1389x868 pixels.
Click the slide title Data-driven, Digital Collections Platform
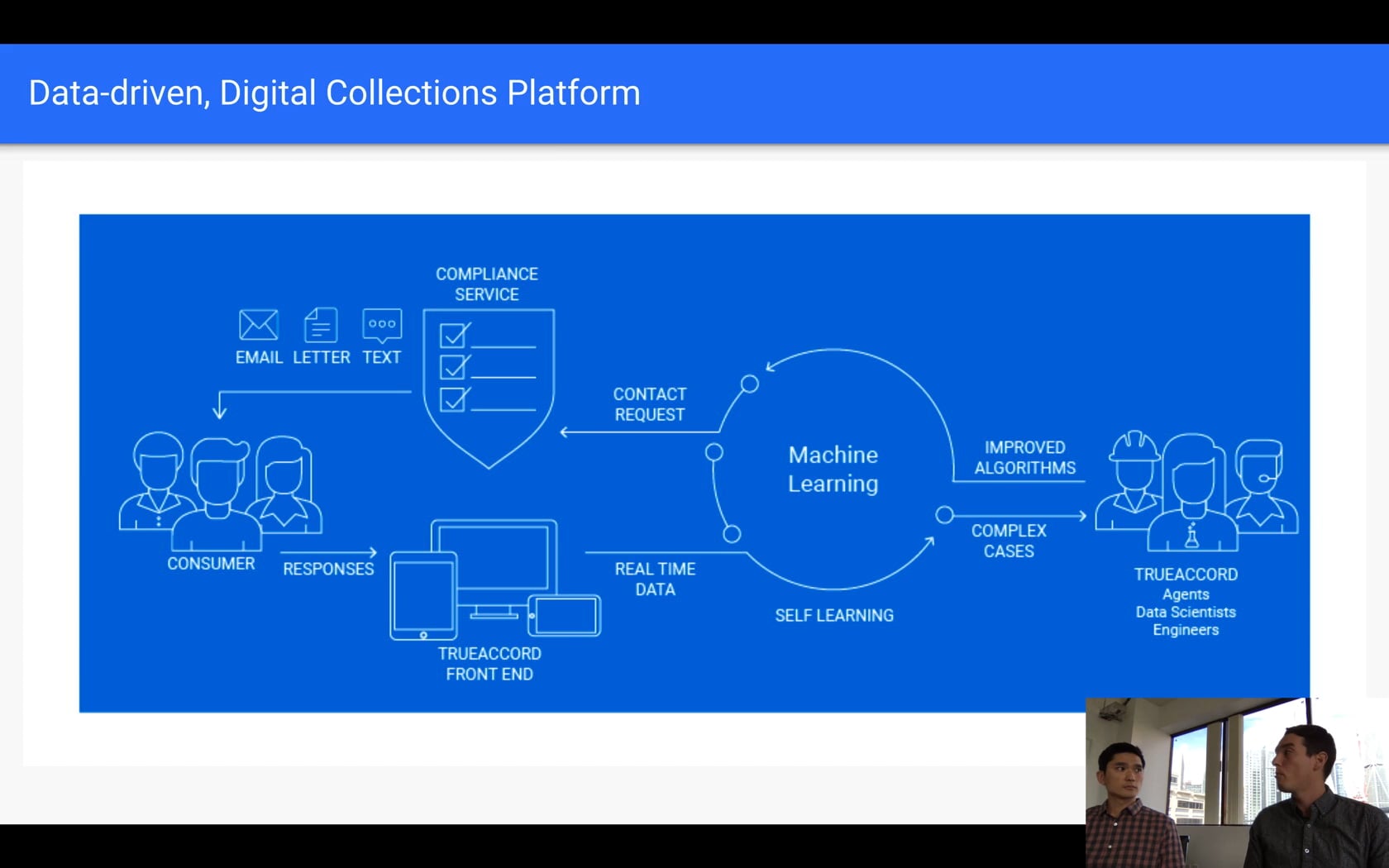tap(334, 93)
